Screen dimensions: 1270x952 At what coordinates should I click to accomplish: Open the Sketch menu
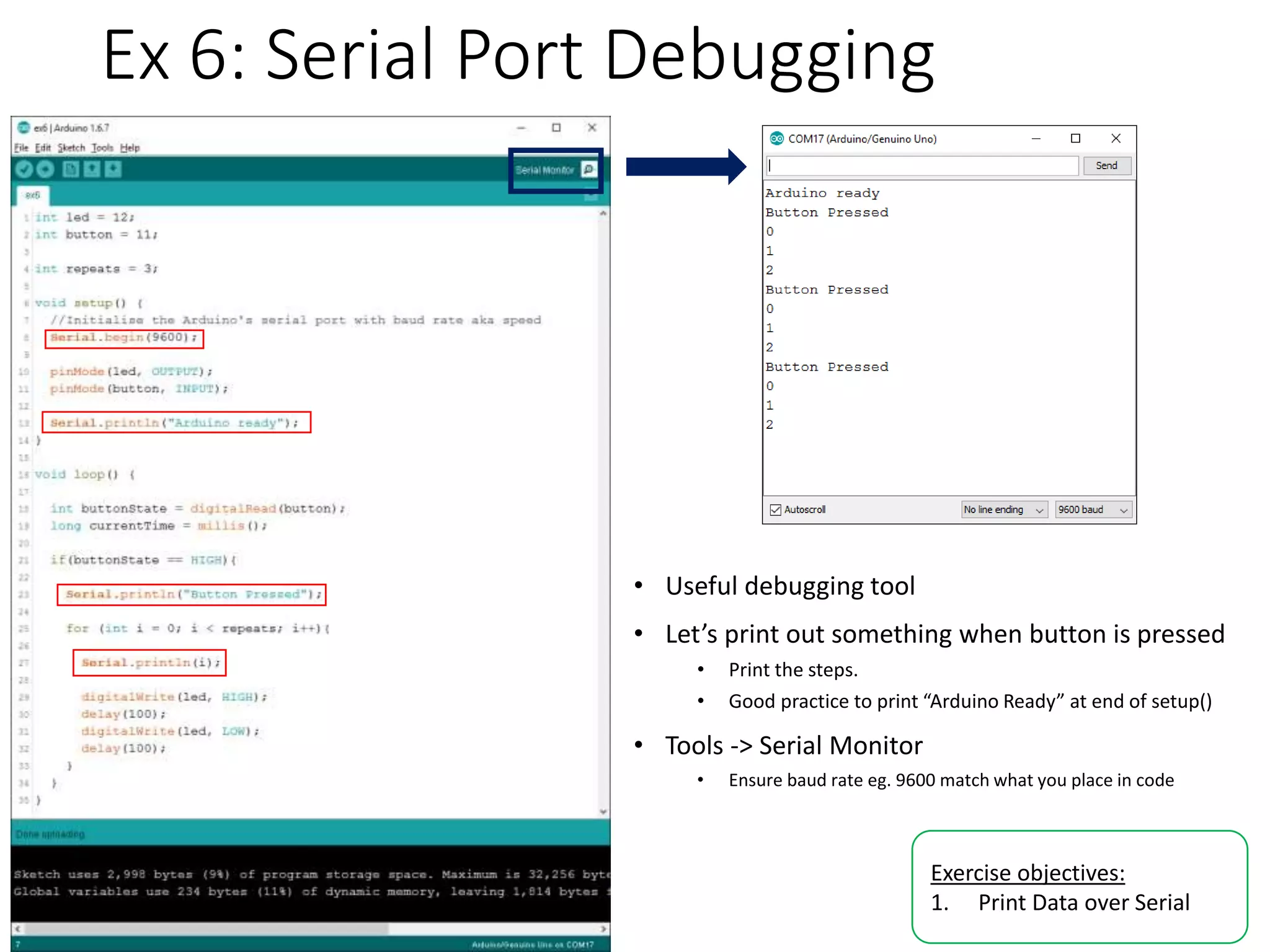click(71, 148)
